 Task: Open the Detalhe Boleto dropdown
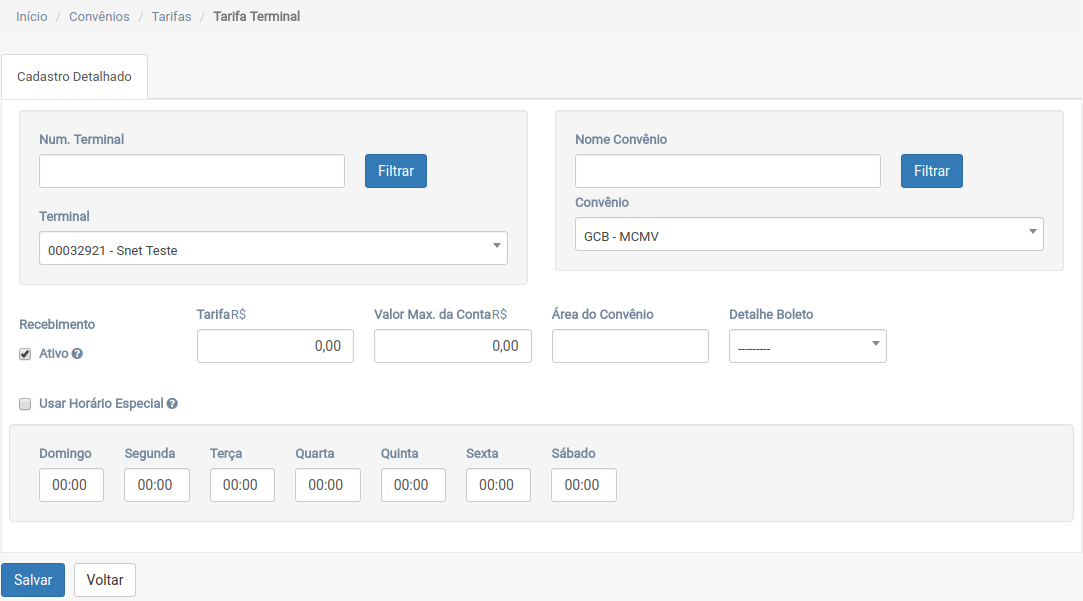(x=807, y=347)
